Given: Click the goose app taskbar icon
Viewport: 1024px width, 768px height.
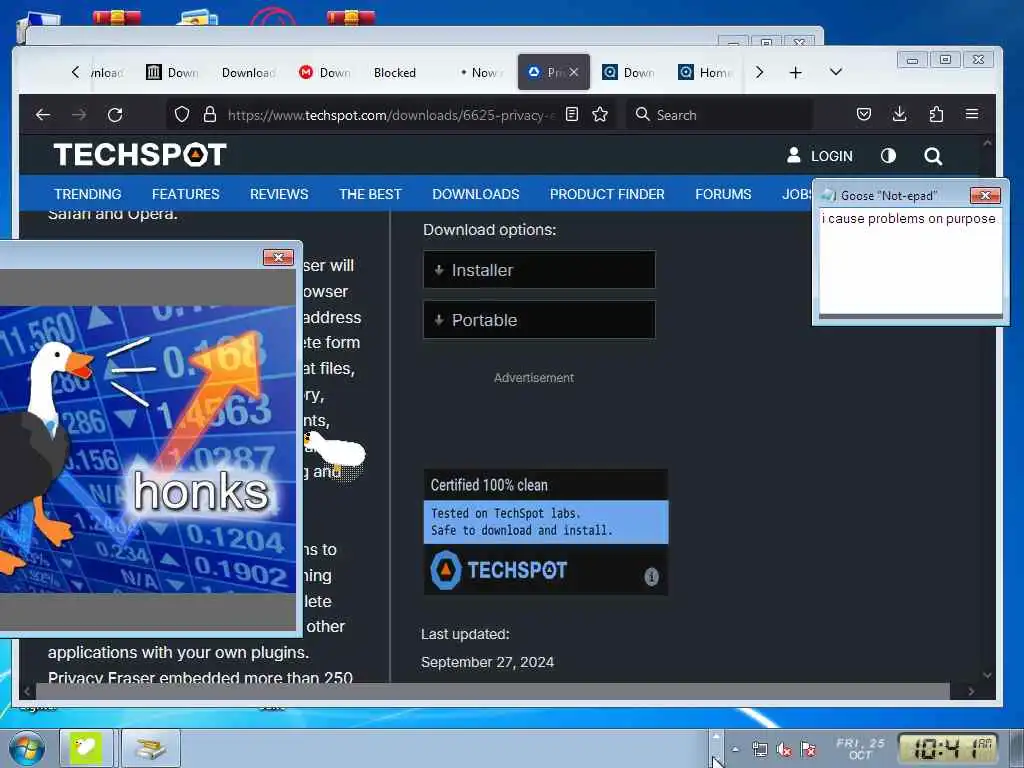Looking at the screenshot, I should pyautogui.click(x=86, y=748).
